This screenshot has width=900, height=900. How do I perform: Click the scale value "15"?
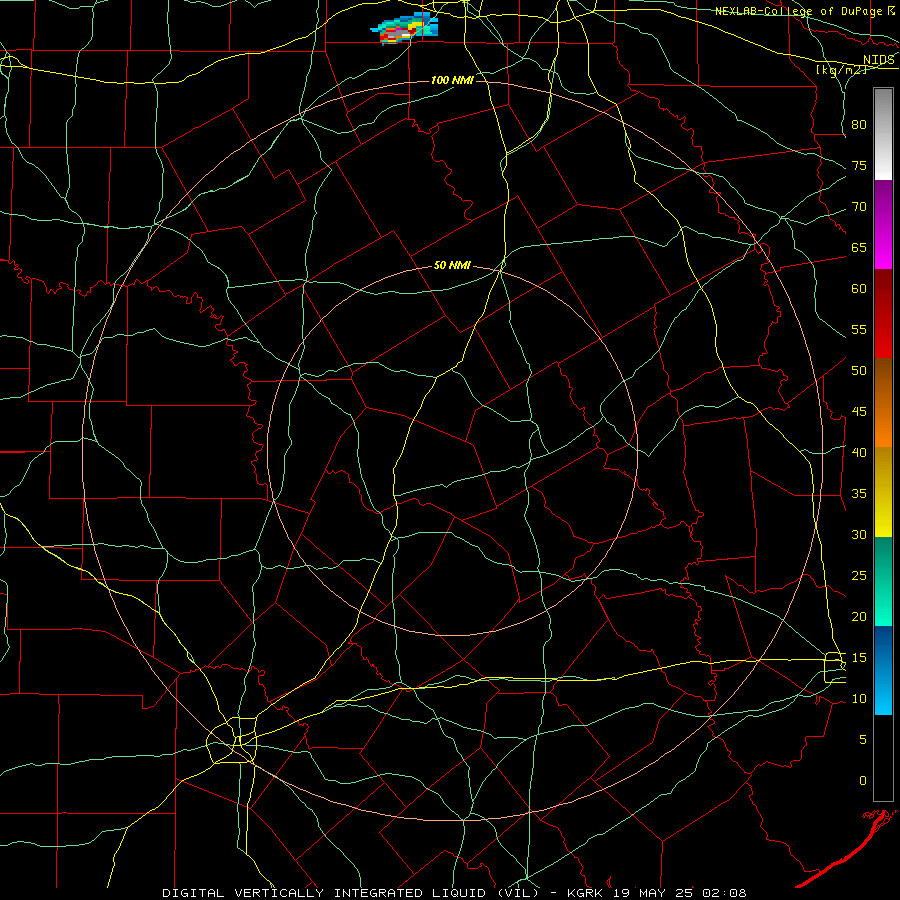point(859,658)
